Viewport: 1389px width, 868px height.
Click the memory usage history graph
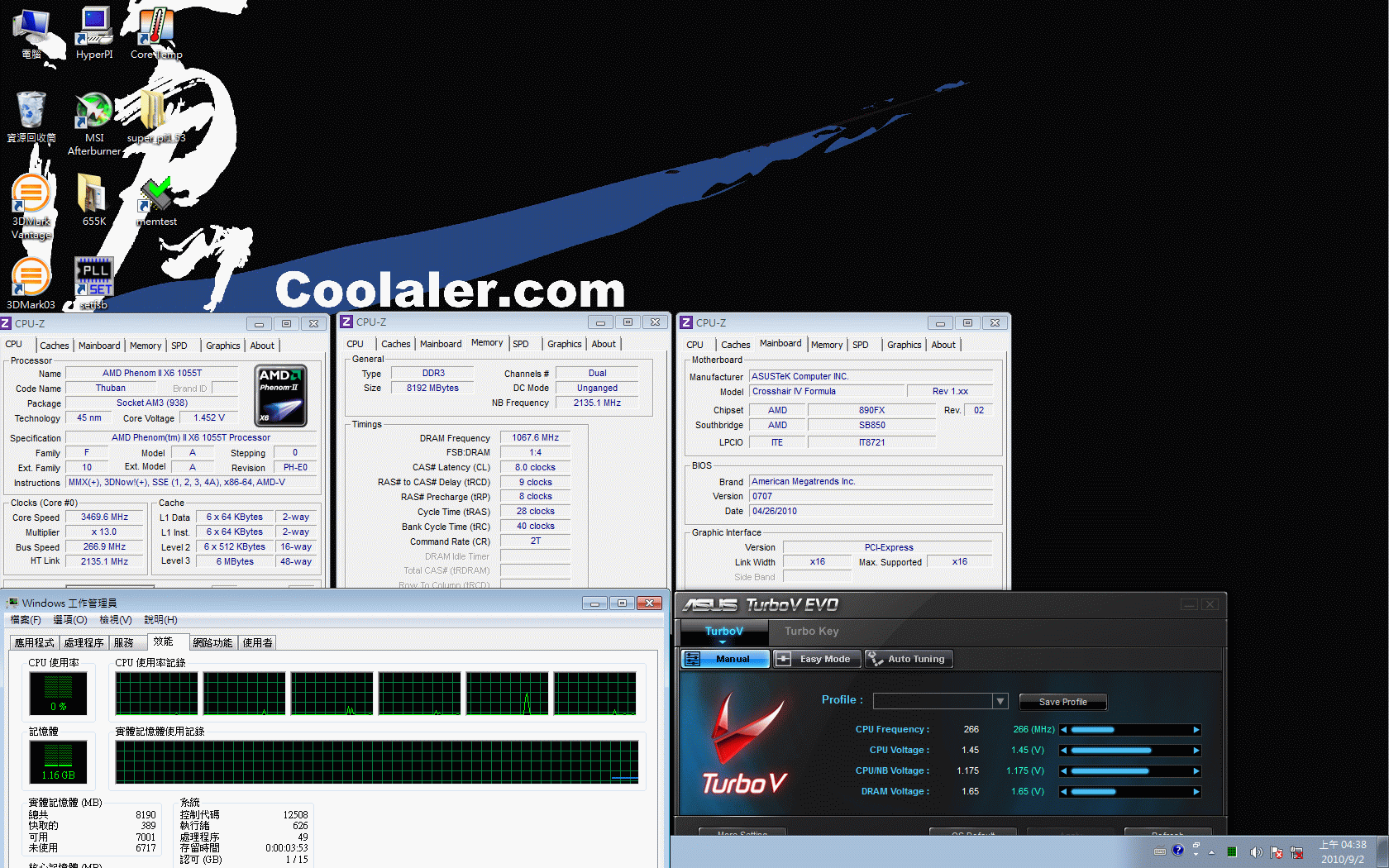pos(377,762)
